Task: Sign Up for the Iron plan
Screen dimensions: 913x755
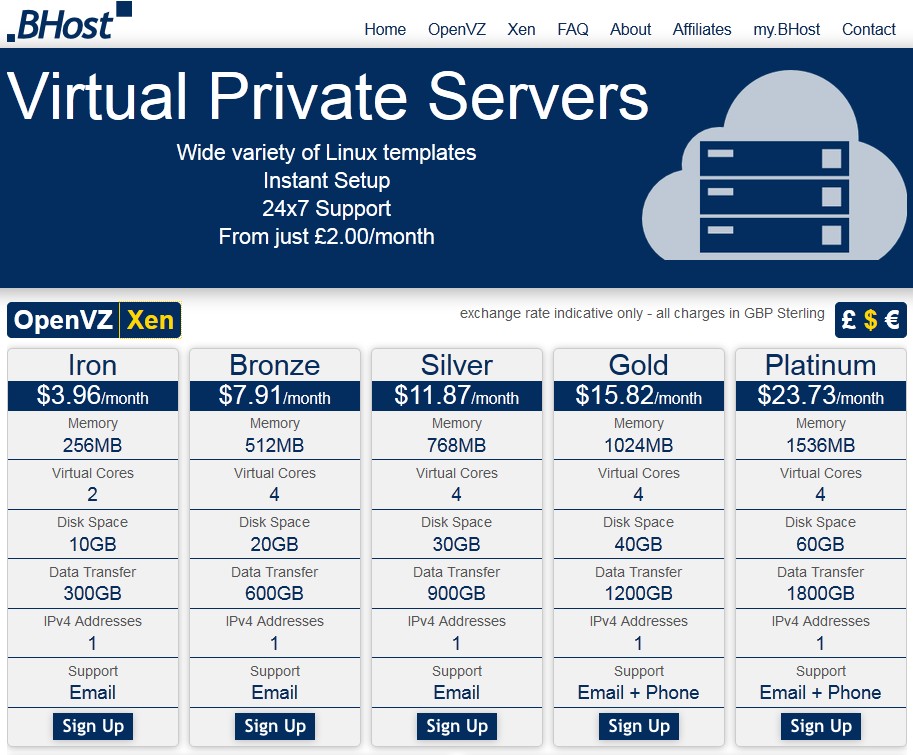Action: point(93,726)
